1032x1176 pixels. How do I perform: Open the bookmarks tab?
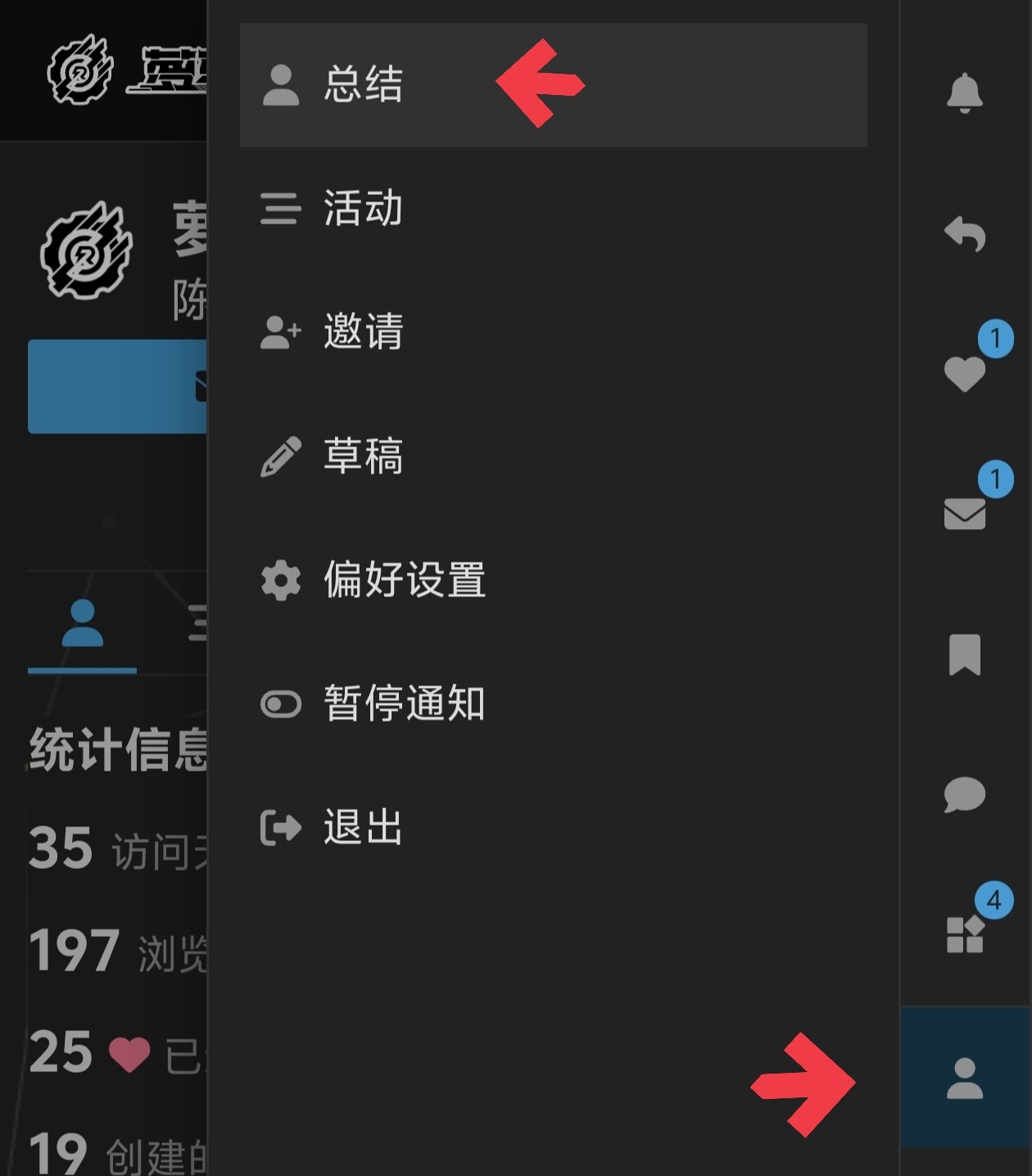pyautogui.click(x=965, y=654)
